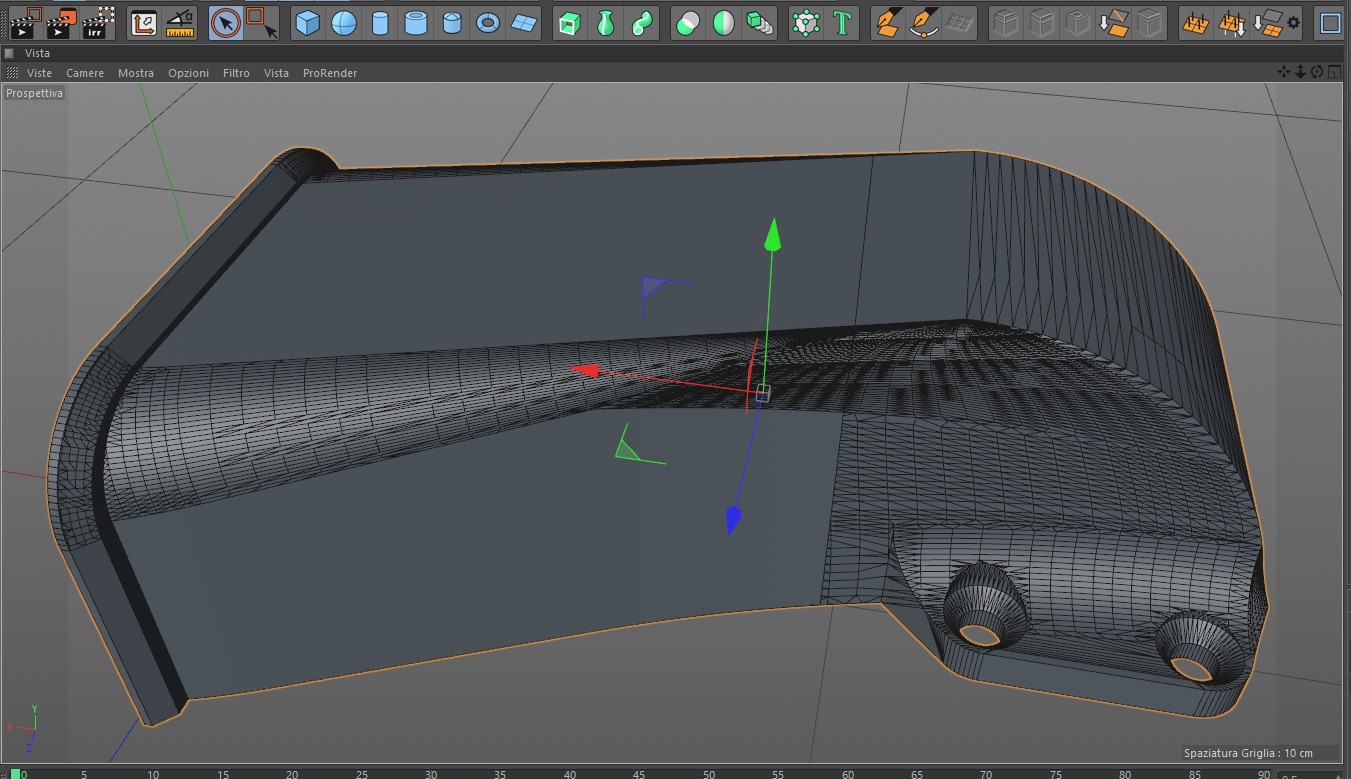Click the green plane-constraint corner handle

[x=627, y=450]
